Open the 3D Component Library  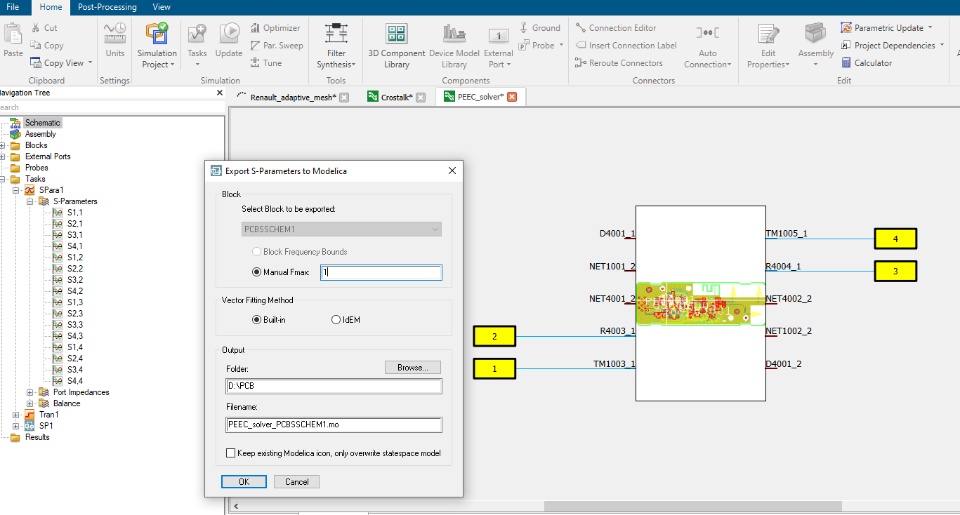coord(396,34)
